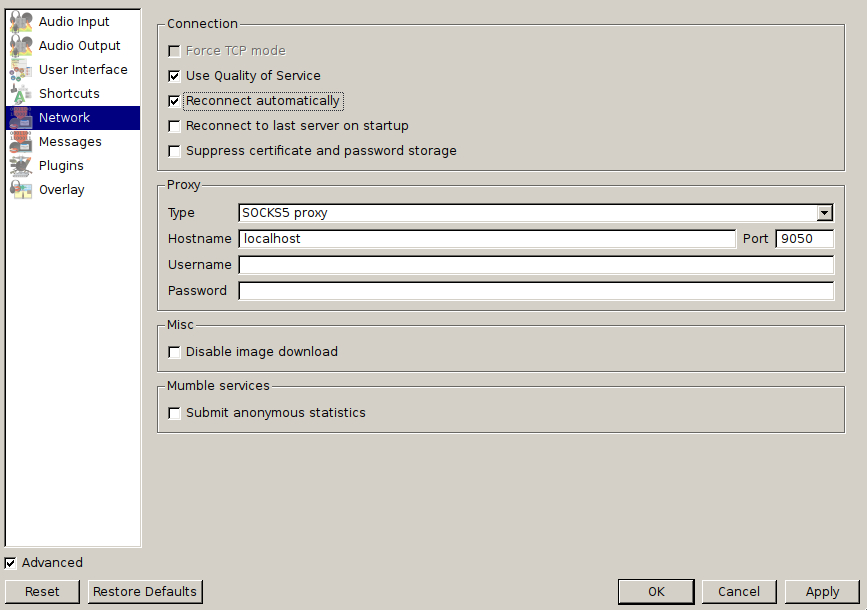Image resolution: width=867 pixels, height=610 pixels.
Task: Untick the Advanced checkbox
Action: pyautogui.click(x=11, y=563)
